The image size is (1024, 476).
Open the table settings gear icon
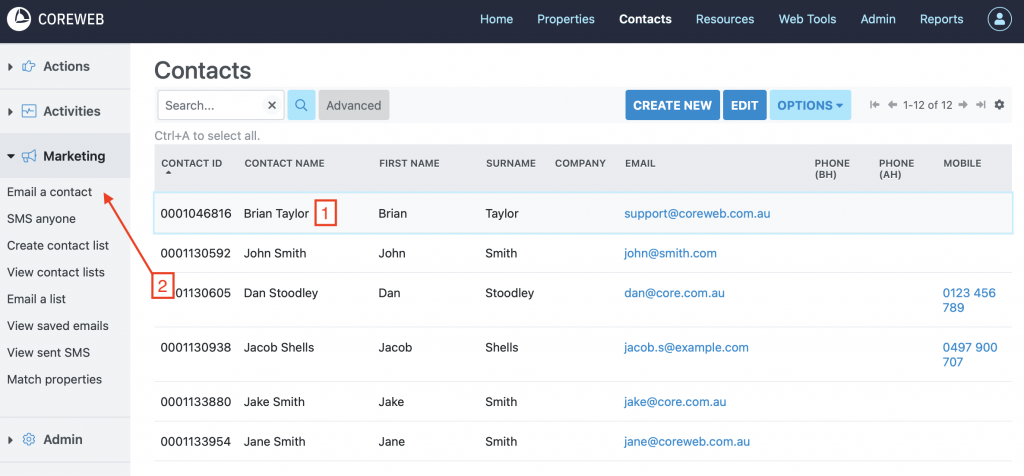tap(999, 105)
